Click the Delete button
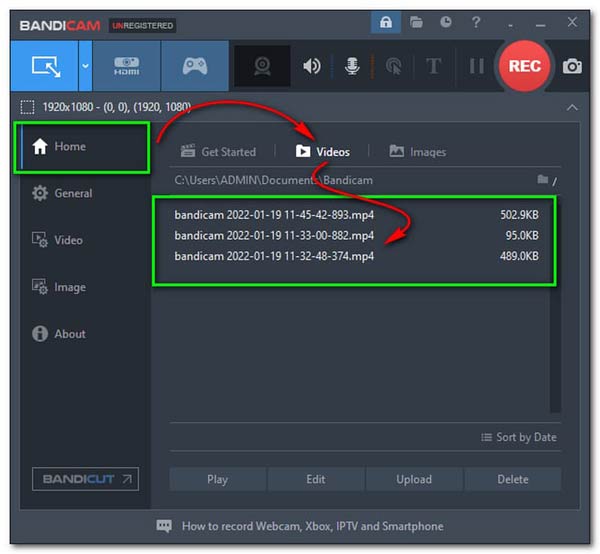This screenshot has height=554, width=600. [x=513, y=479]
